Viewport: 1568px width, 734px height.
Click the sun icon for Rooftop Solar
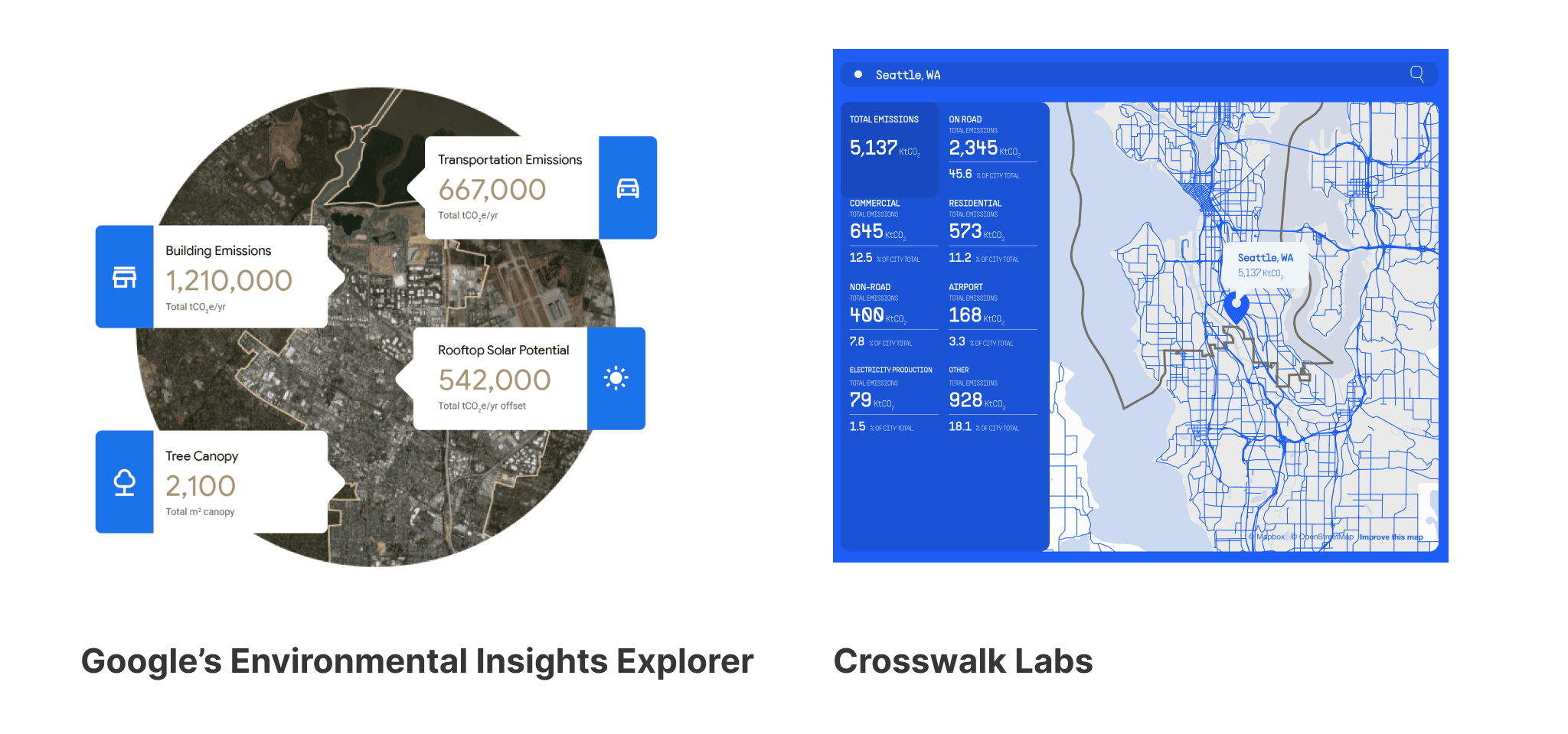pyautogui.click(x=616, y=378)
